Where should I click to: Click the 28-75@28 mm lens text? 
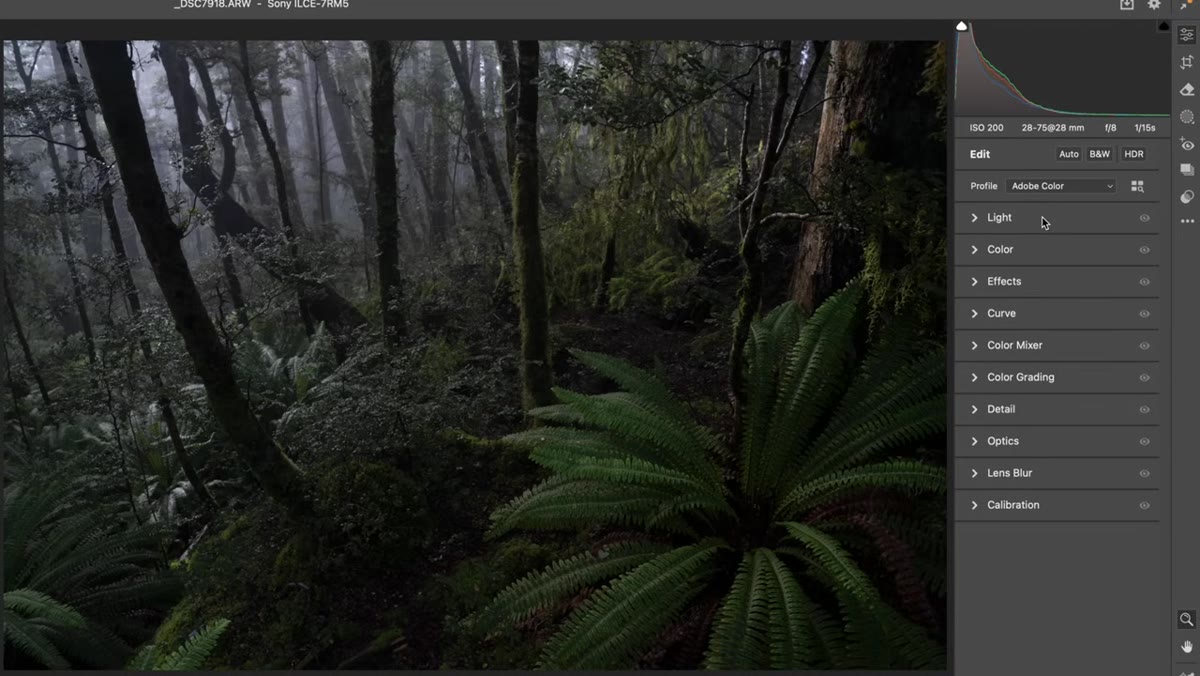coord(1053,128)
